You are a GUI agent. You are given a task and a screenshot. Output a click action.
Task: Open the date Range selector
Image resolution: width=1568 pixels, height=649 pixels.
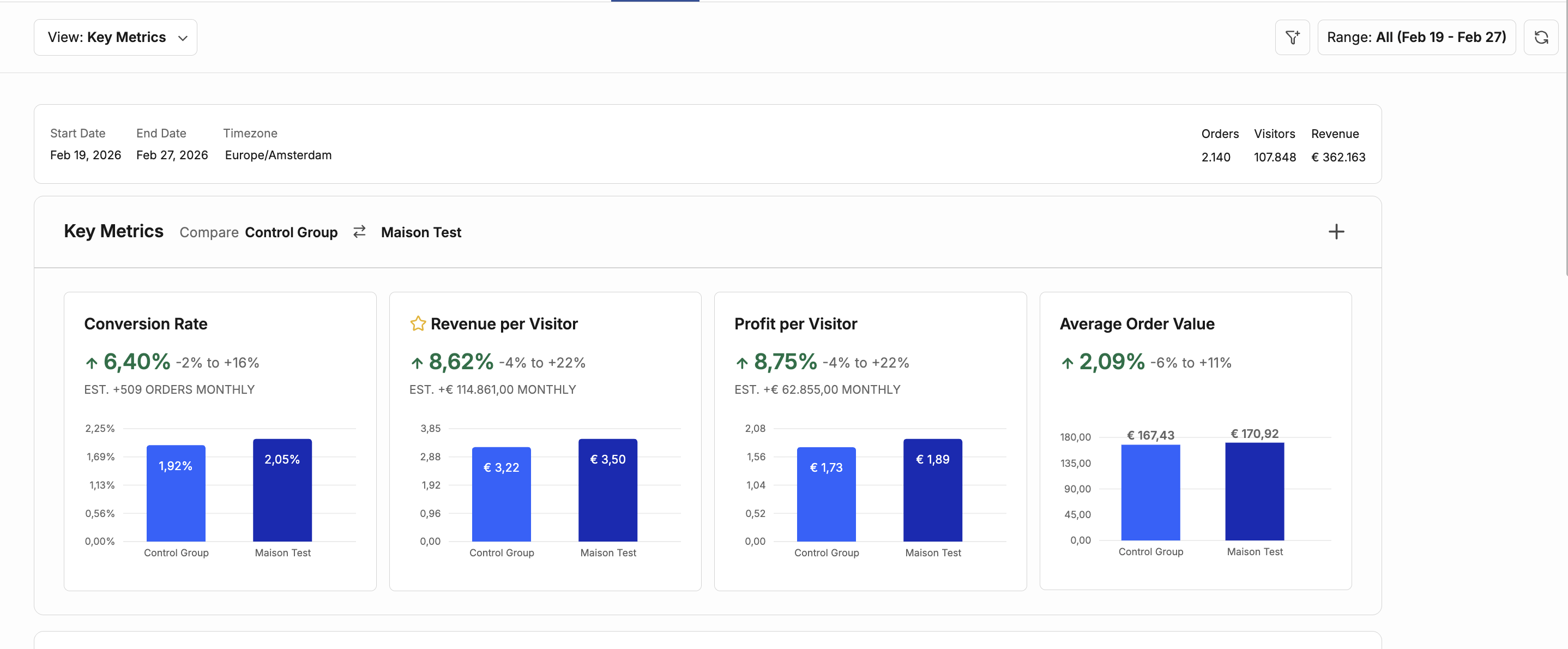(1416, 37)
